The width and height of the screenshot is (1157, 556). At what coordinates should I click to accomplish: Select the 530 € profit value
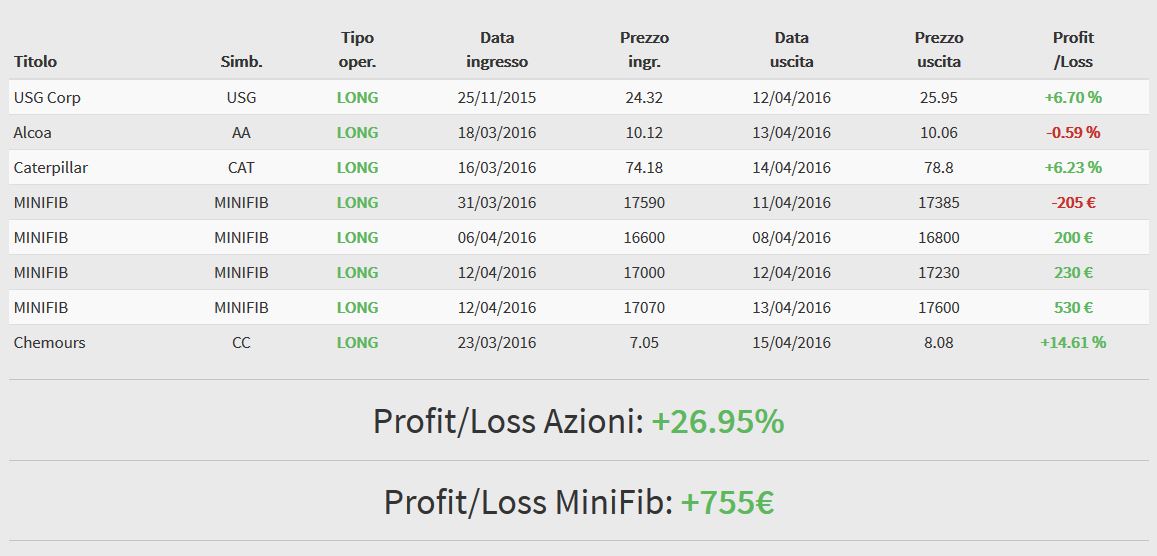tap(1073, 307)
